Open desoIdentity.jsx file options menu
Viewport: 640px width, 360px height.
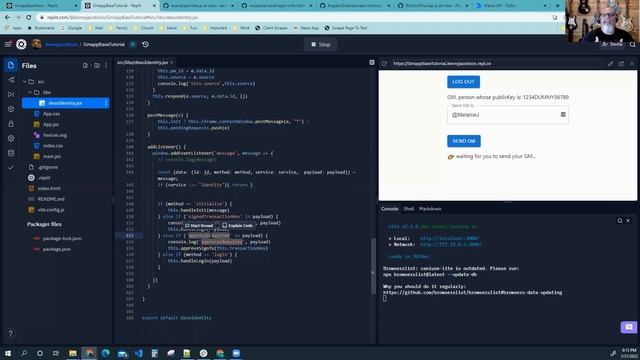pos(106,103)
